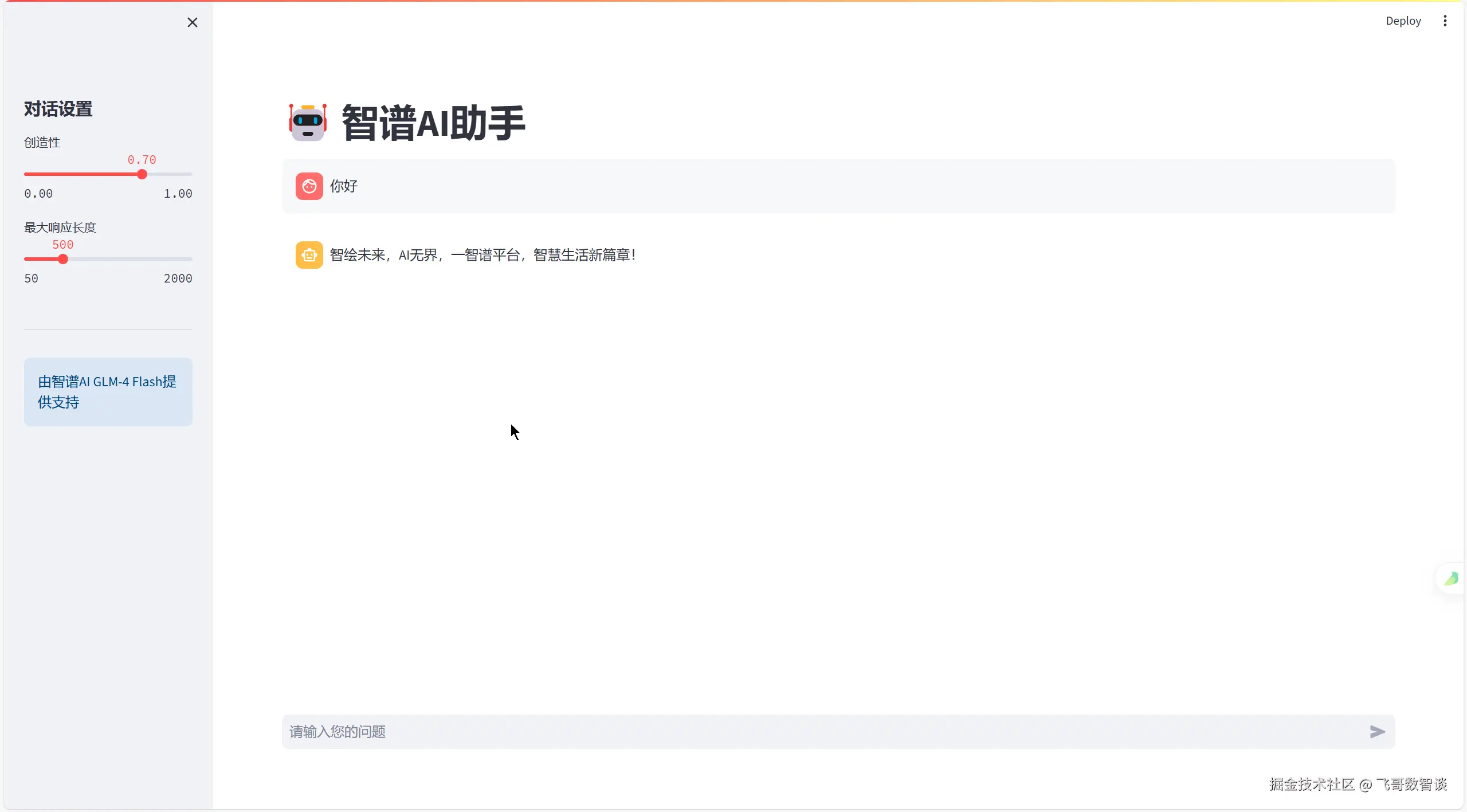
Task: Click the "最大响应长度" label
Action: coord(60,227)
